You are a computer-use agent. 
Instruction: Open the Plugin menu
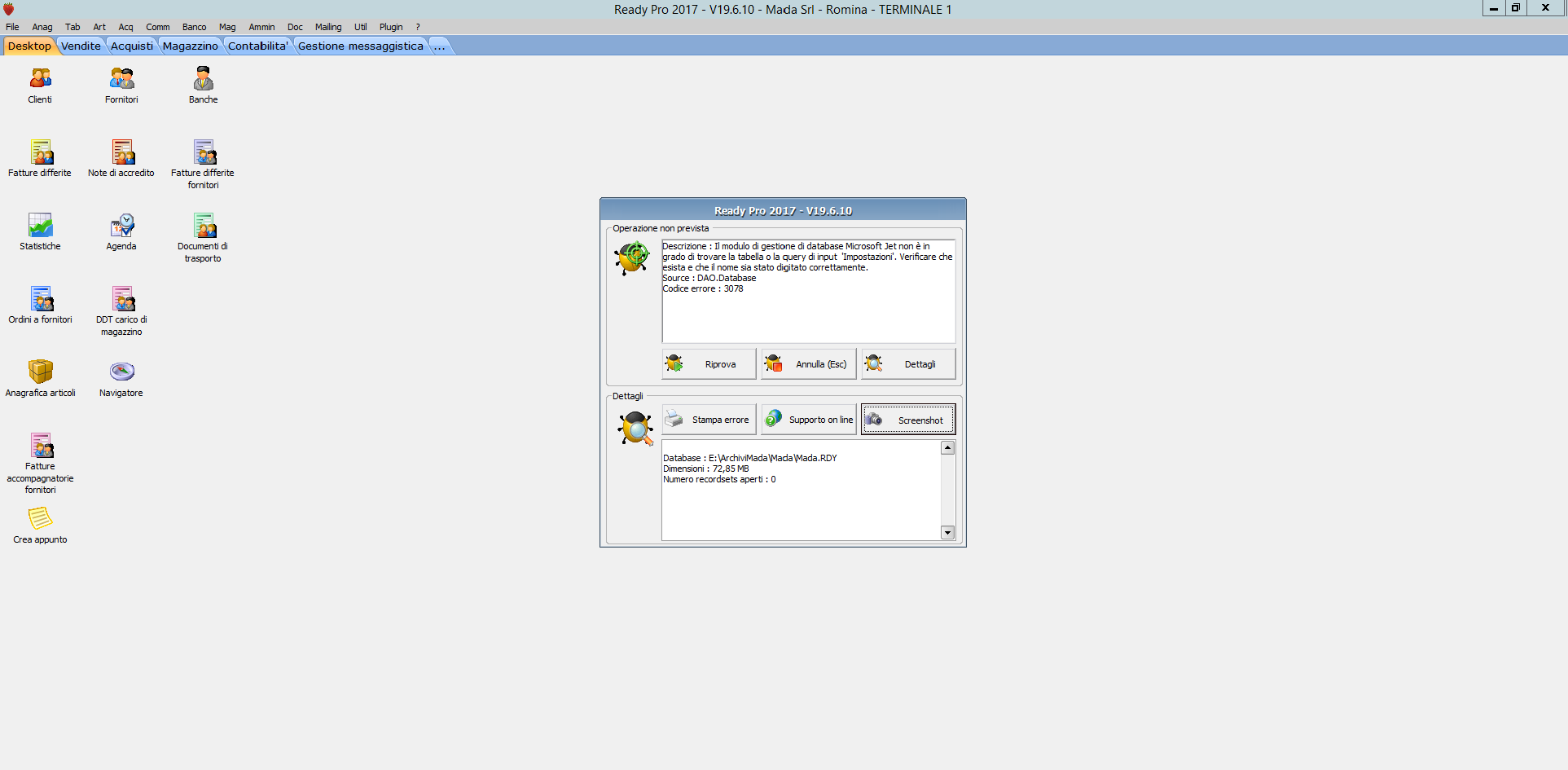point(391,27)
